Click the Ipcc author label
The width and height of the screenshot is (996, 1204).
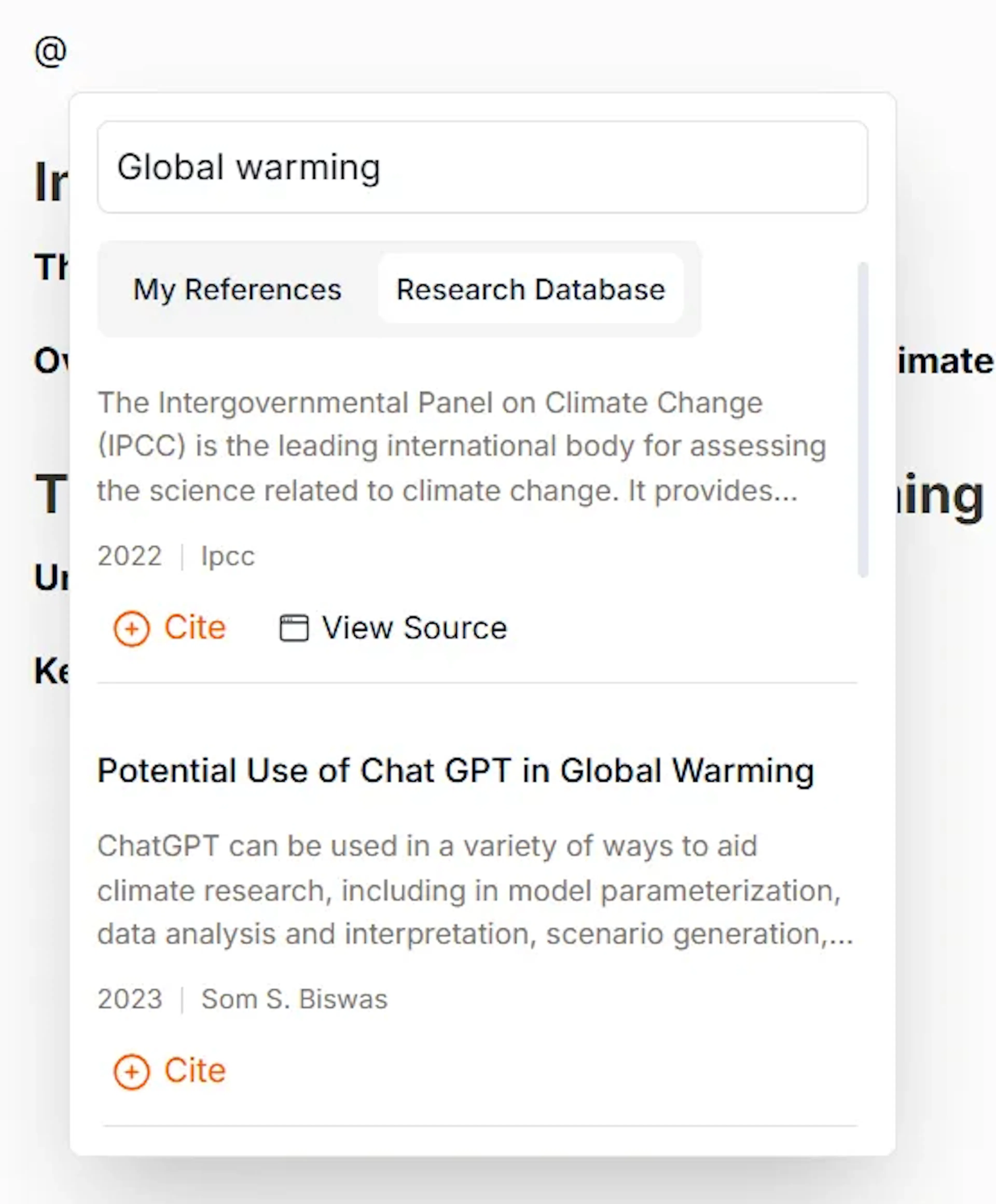(228, 556)
